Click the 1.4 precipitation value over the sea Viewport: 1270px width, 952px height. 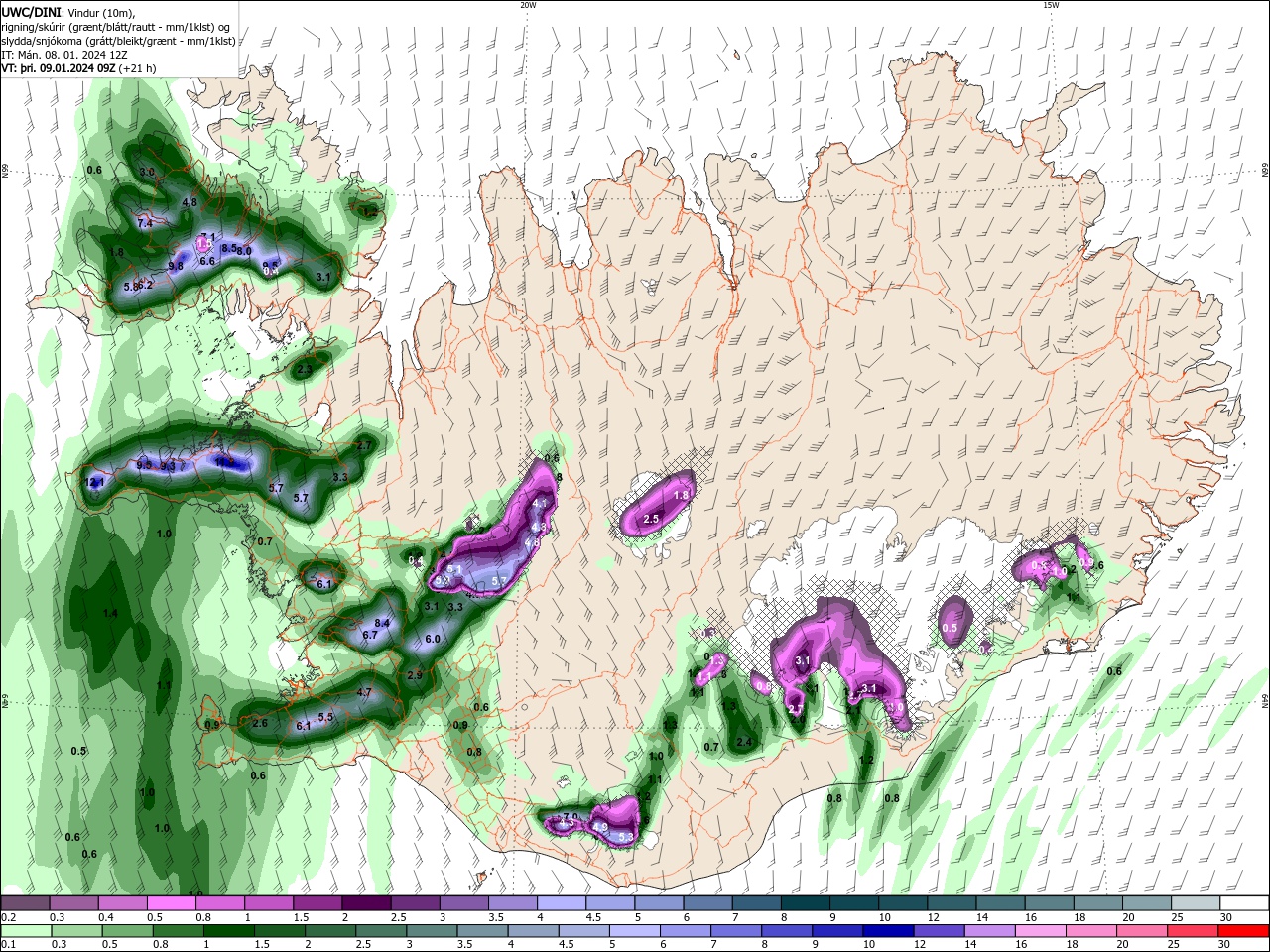pyautogui.click(x=110, y=614)
